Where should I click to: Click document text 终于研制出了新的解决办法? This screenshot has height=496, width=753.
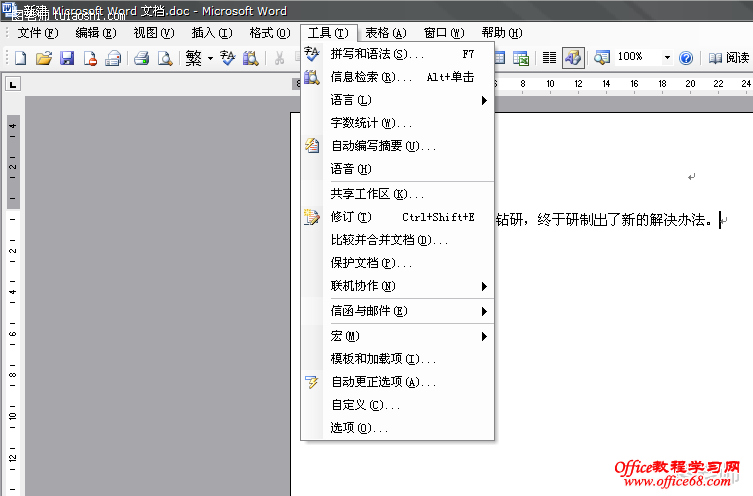point(625,220)
